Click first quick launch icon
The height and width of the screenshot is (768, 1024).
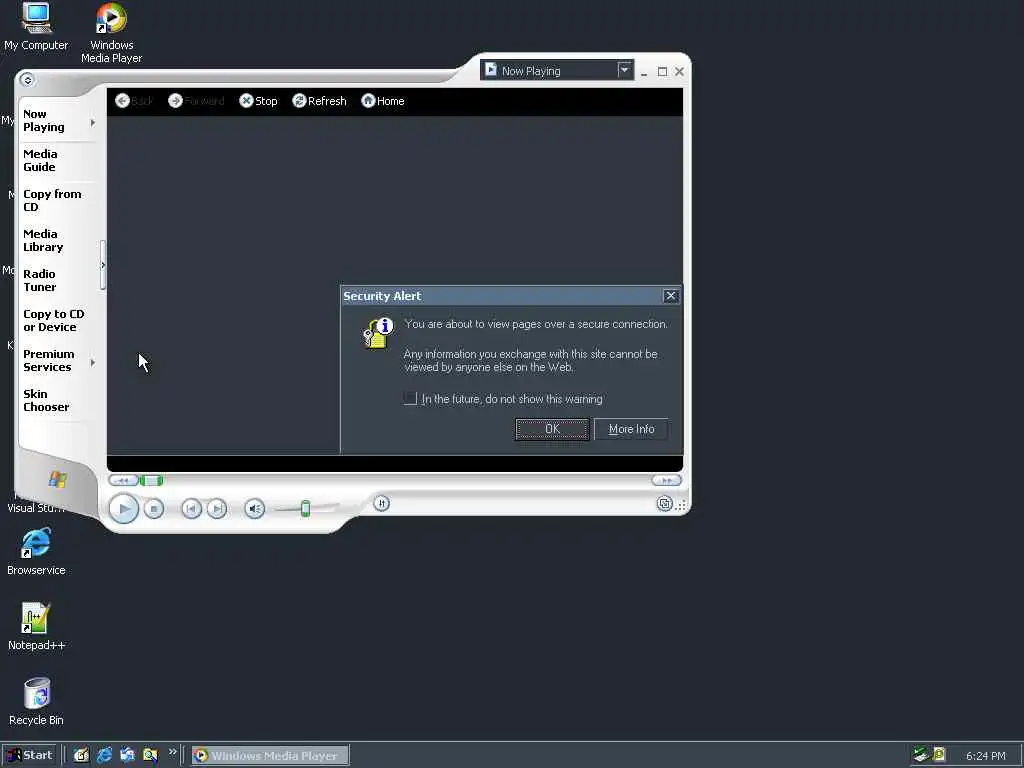[x=81, y=755]
